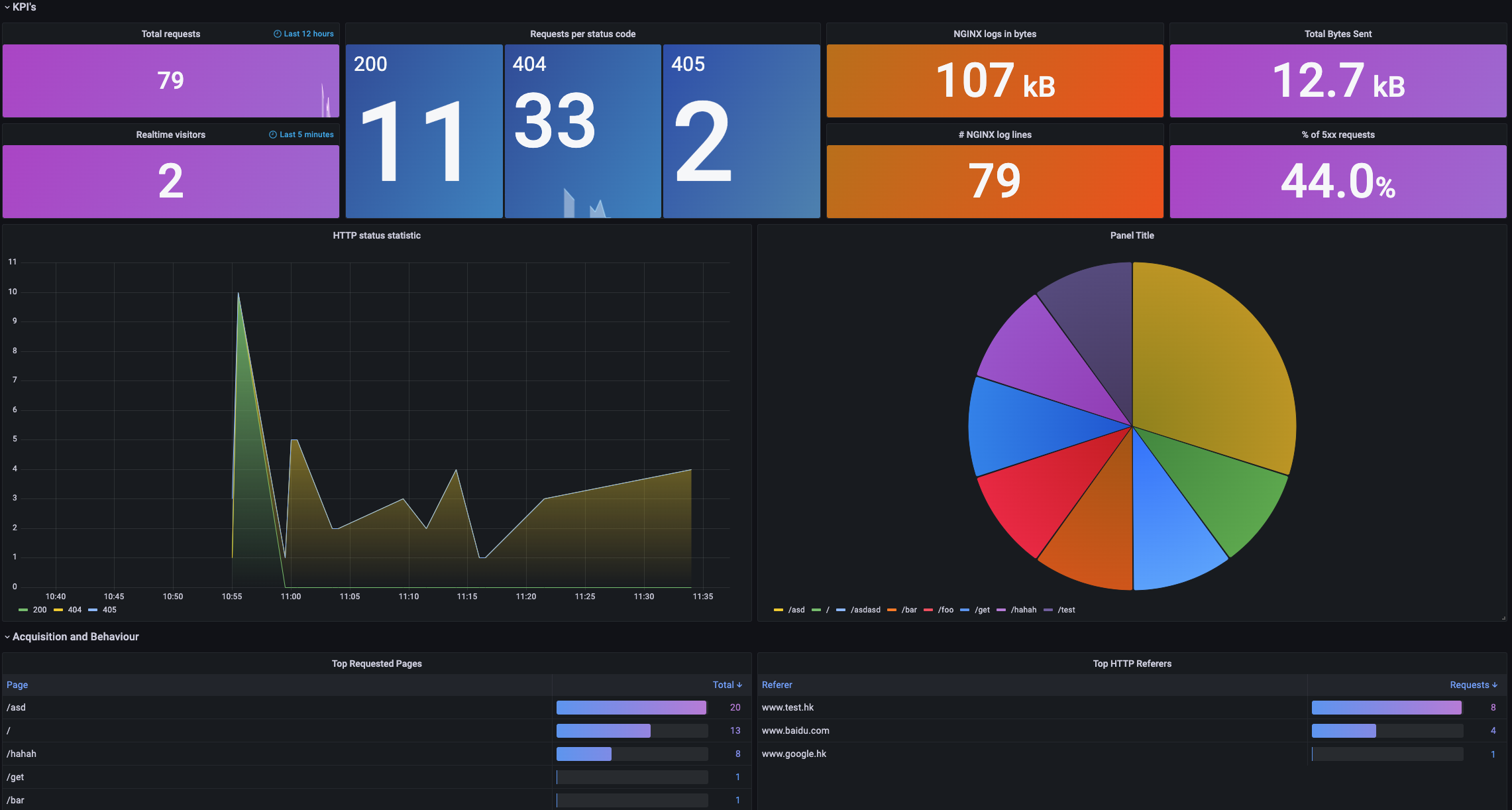
Task: Click the sort arrow next to Requests column
Action: click(1495, 685)
